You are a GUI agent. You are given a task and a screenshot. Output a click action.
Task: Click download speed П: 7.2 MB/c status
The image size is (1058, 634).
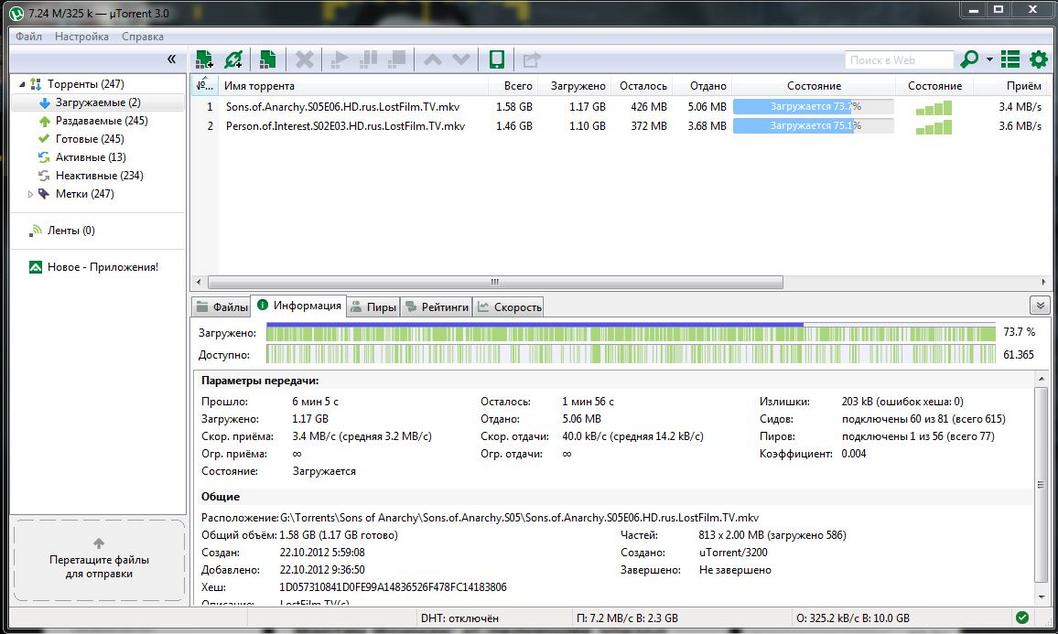(628, 618)
